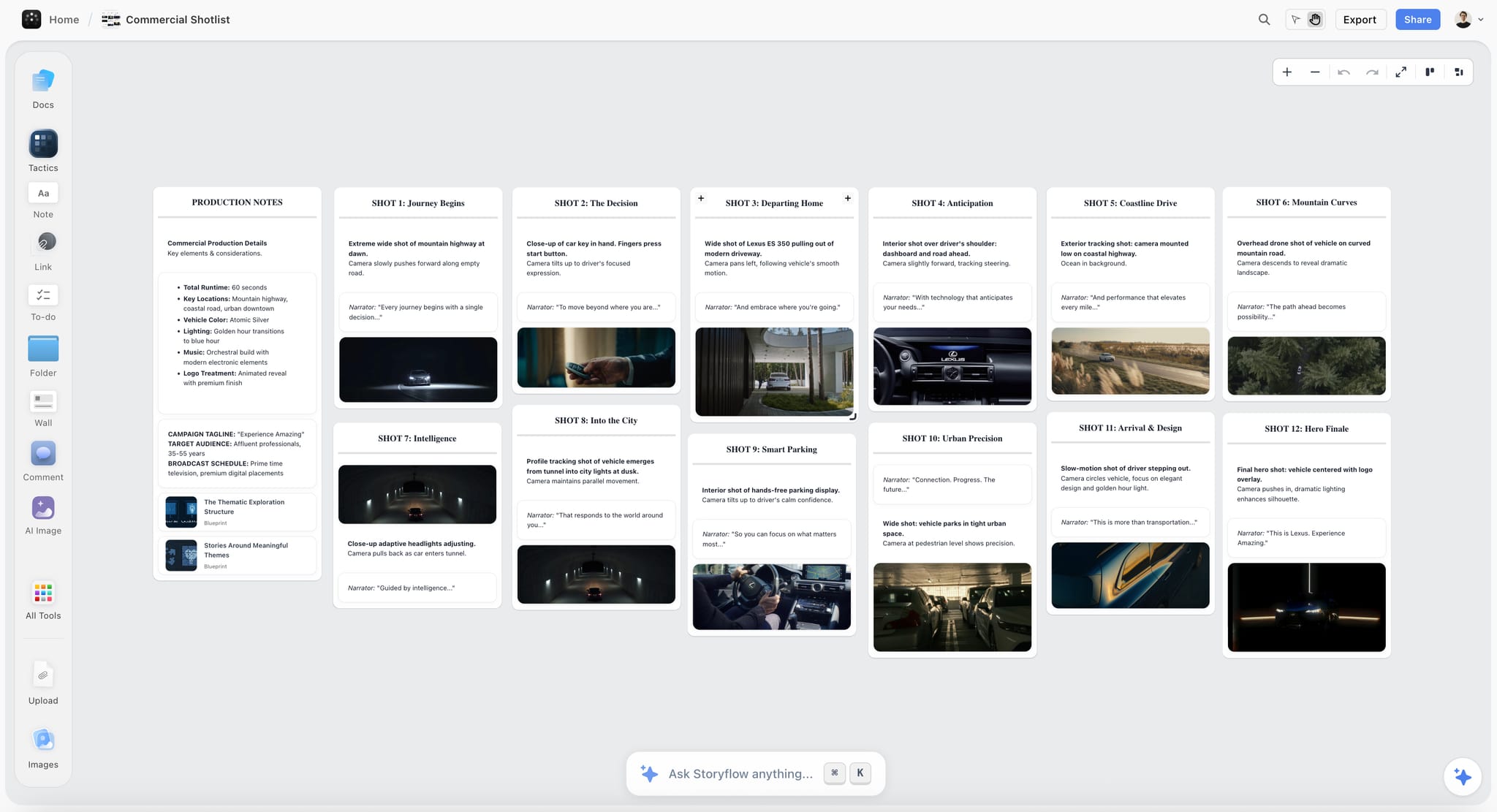Image resolution: width=1497 pixels, height=812 pixels.
Task: Undo the last canvas action
Action: tap(1343, 72)
